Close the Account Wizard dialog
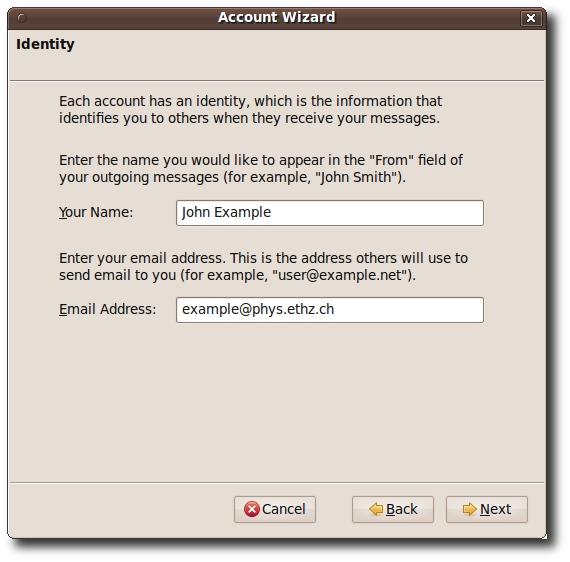 pyautogui.click(x=531, y=18)
